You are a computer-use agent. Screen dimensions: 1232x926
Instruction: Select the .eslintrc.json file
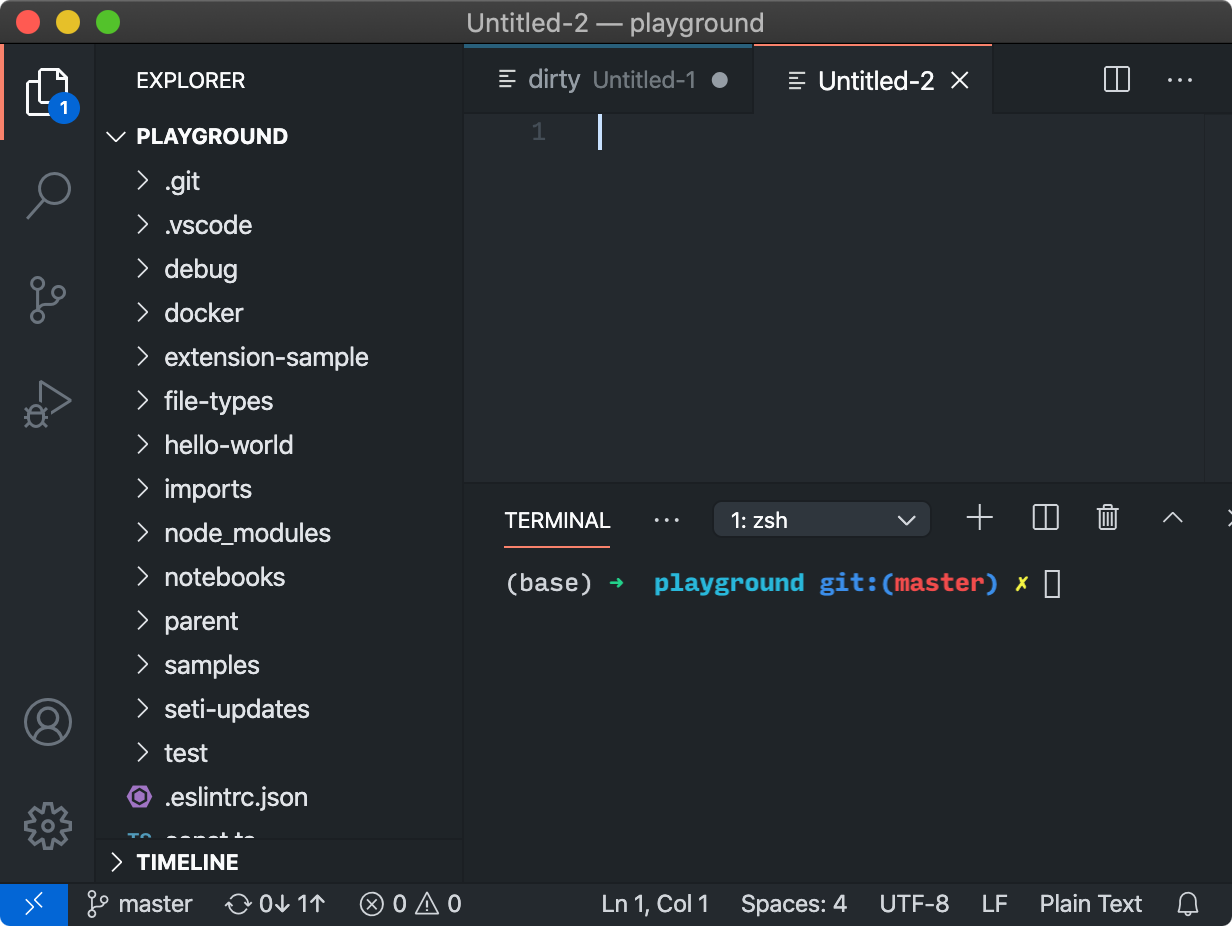click(237, 797)
